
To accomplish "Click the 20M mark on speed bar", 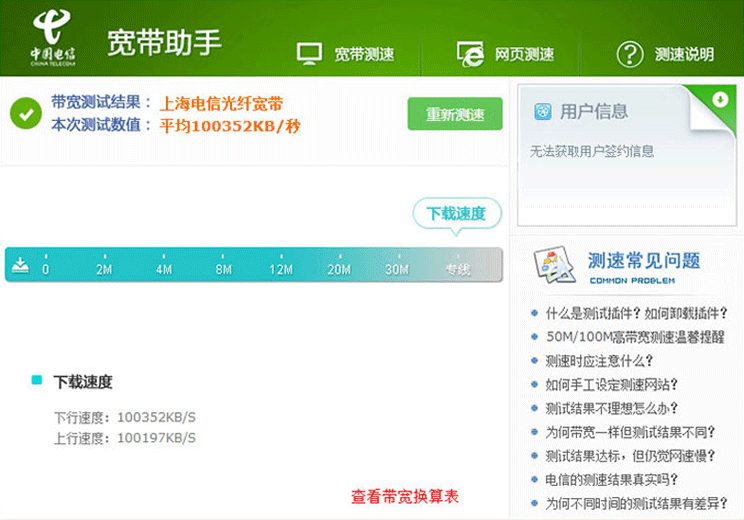I will tap(339, 269).
